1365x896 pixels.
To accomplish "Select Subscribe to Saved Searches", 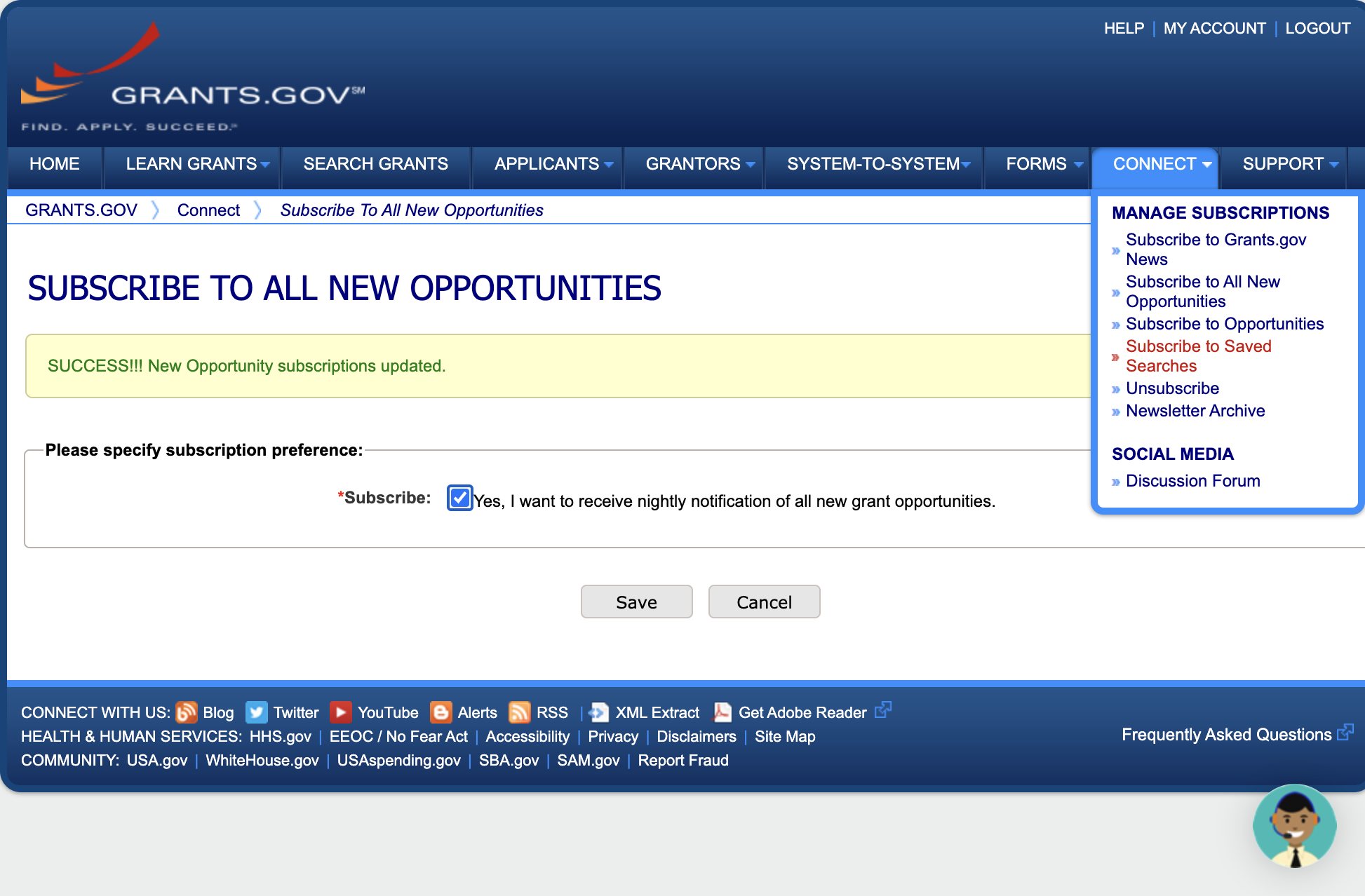I will click(x=1199, y=356).
